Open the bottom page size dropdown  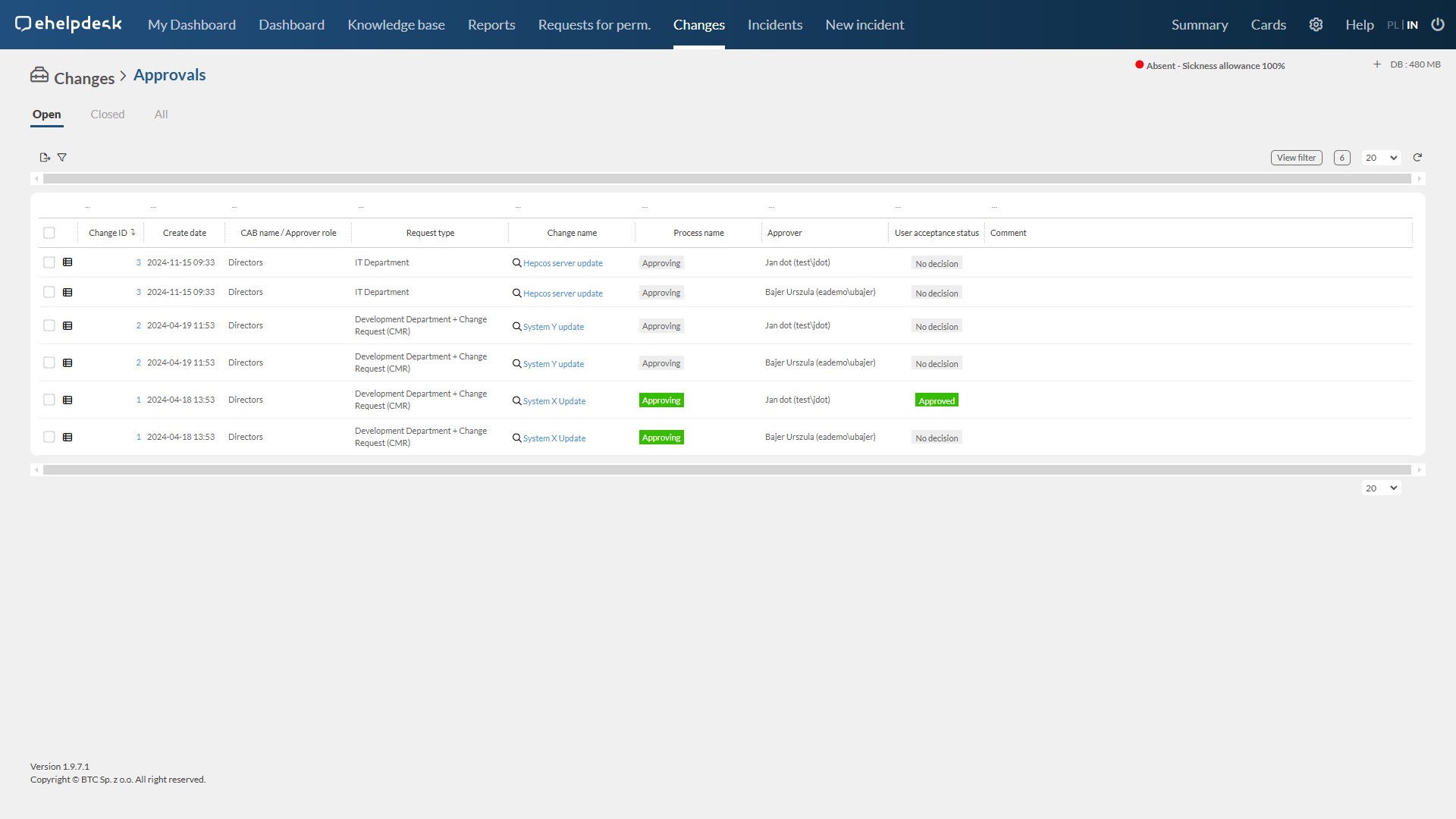(1381, 488)
